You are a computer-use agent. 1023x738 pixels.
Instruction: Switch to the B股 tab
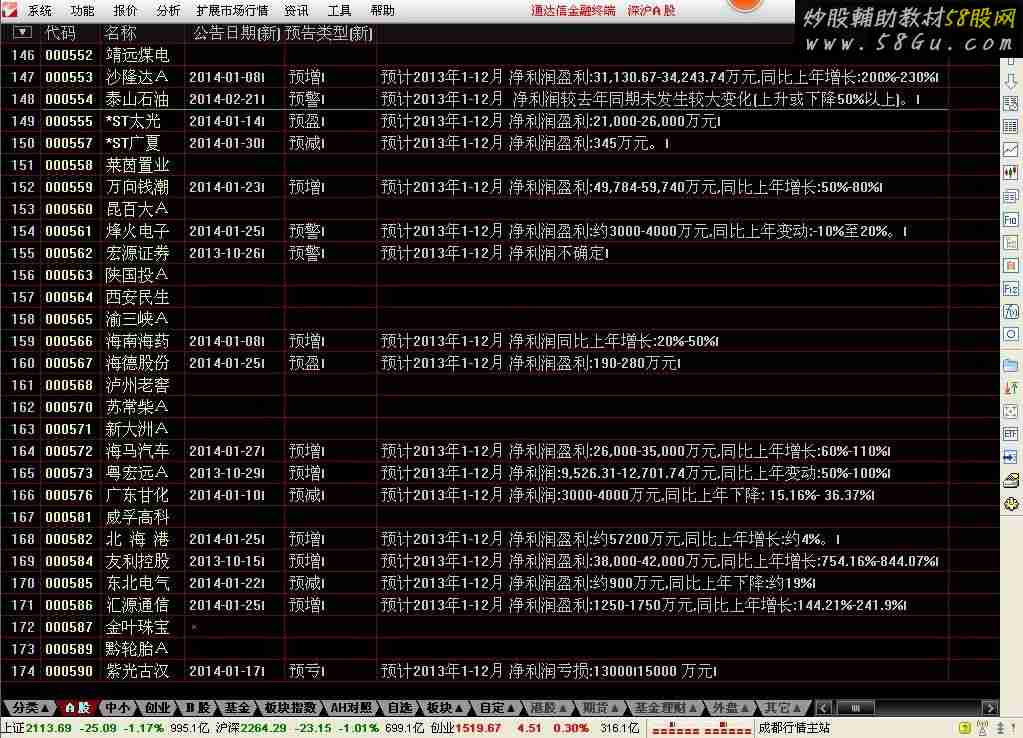click(198, 708)
